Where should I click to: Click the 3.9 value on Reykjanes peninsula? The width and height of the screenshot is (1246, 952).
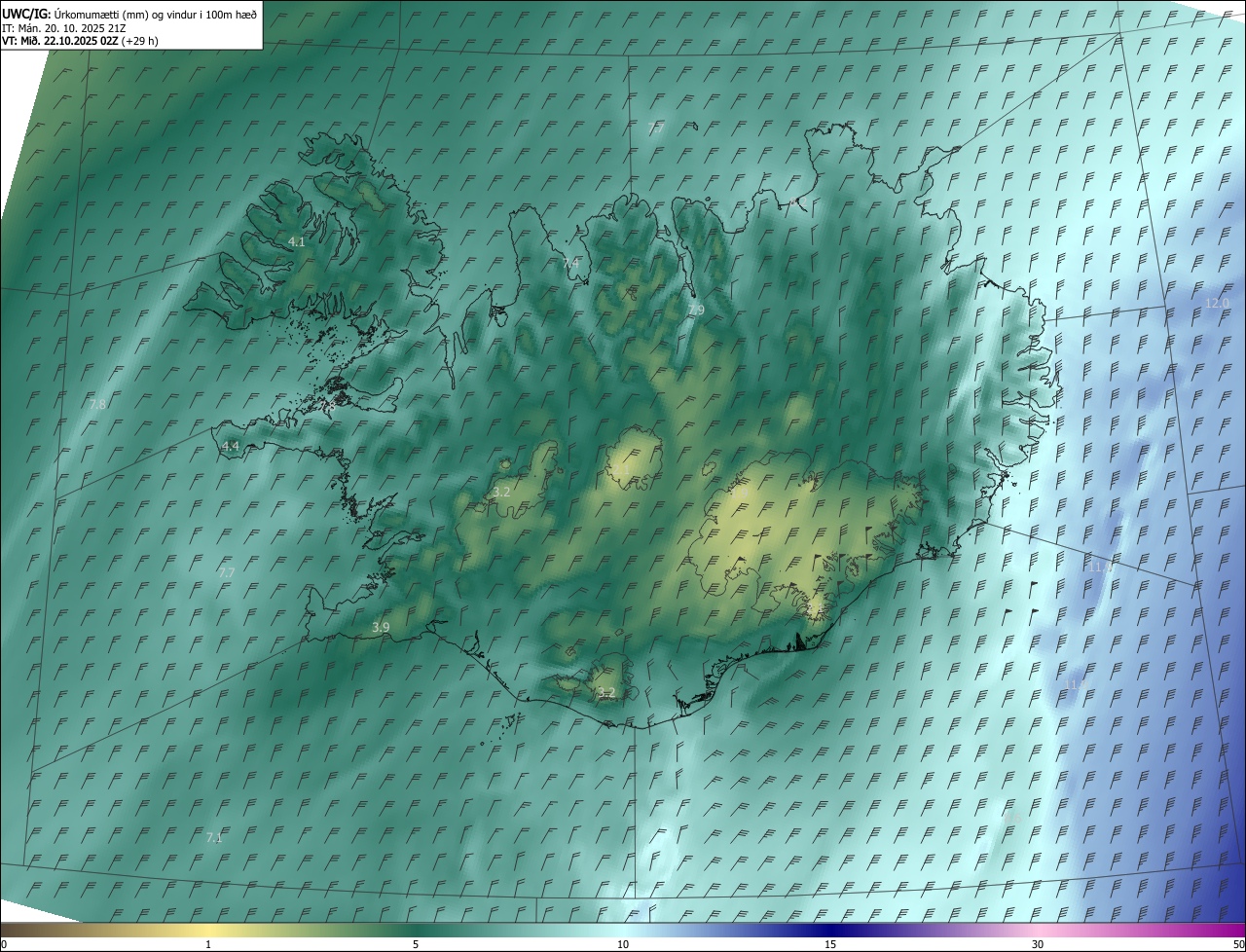381,628
